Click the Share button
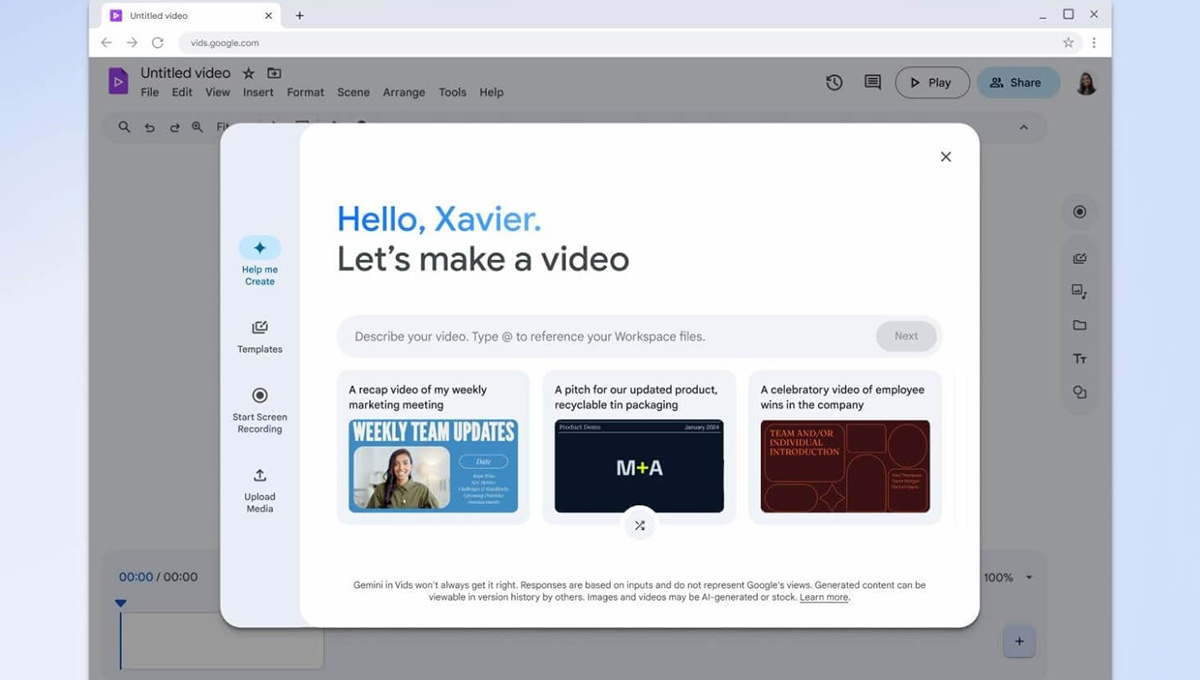 (1018, 83)
